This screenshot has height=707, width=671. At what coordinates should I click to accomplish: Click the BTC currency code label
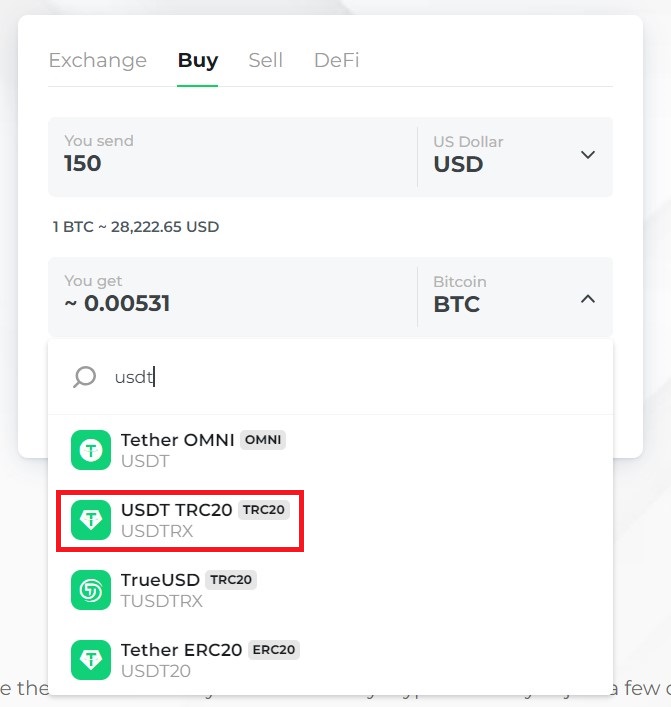coord(457,304)
